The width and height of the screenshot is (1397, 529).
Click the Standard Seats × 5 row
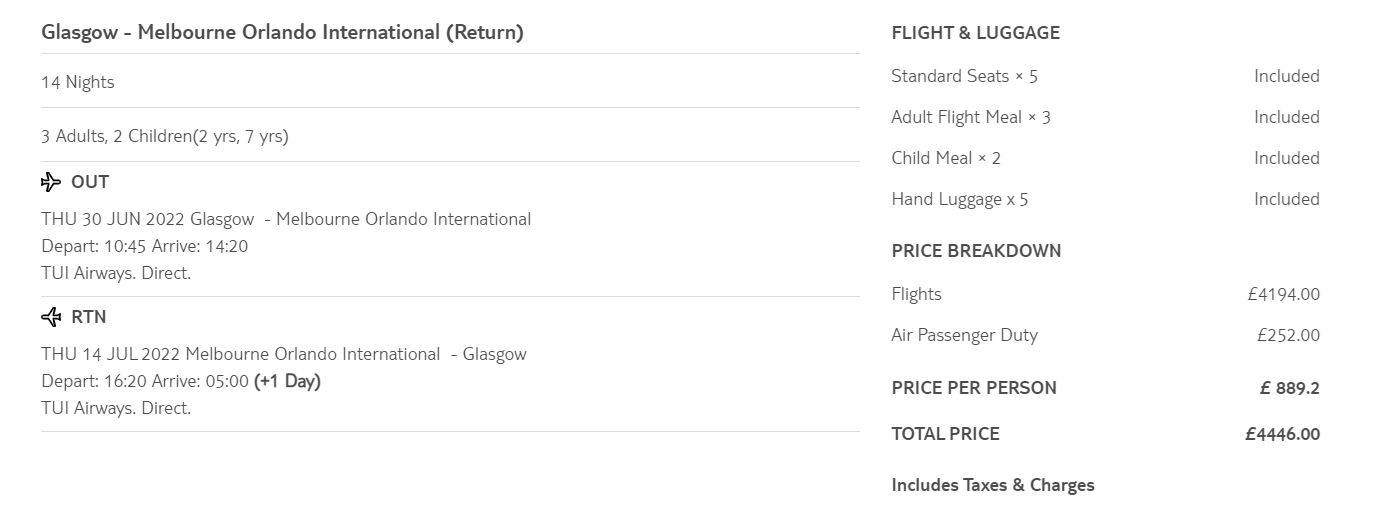(x=964, y=76)
